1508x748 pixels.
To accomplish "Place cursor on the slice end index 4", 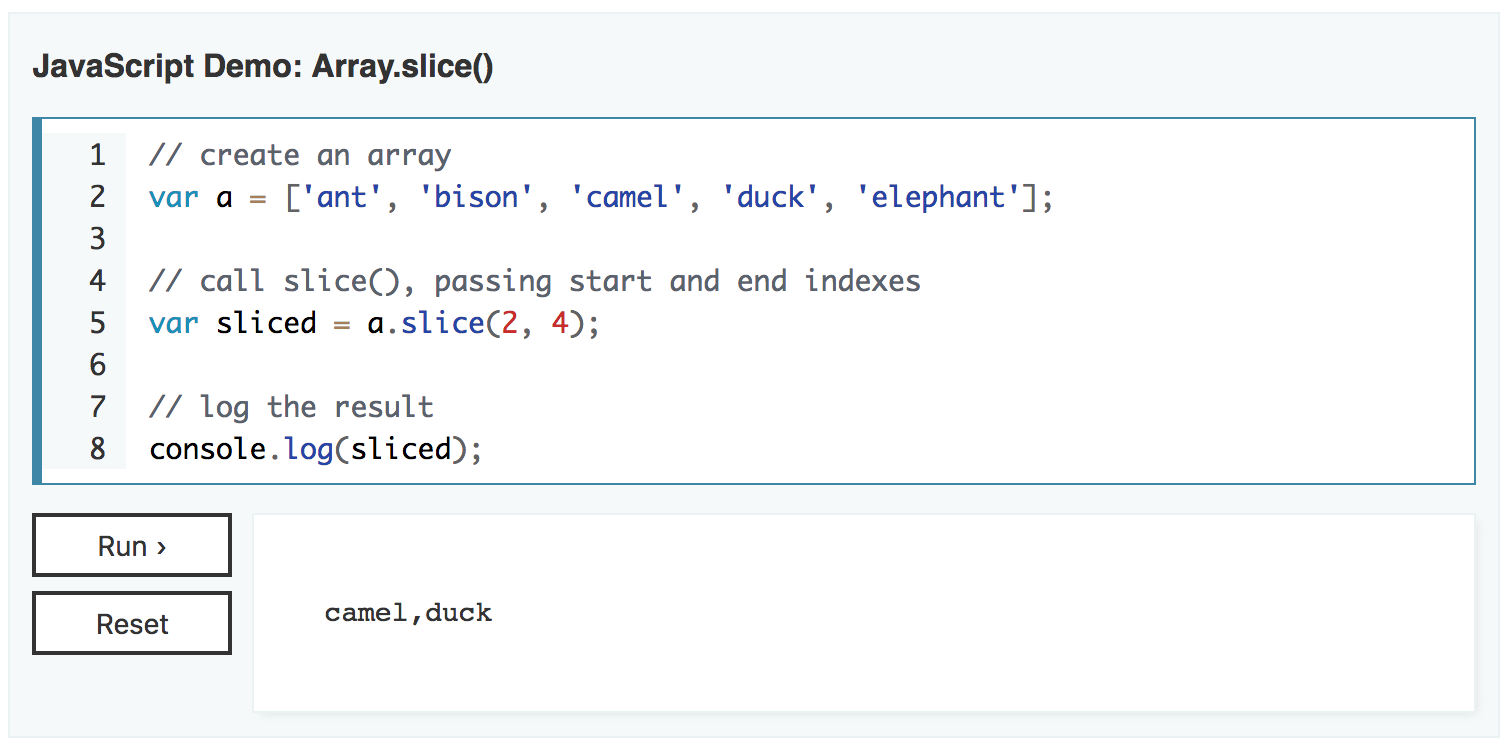I will pos(560,323).
